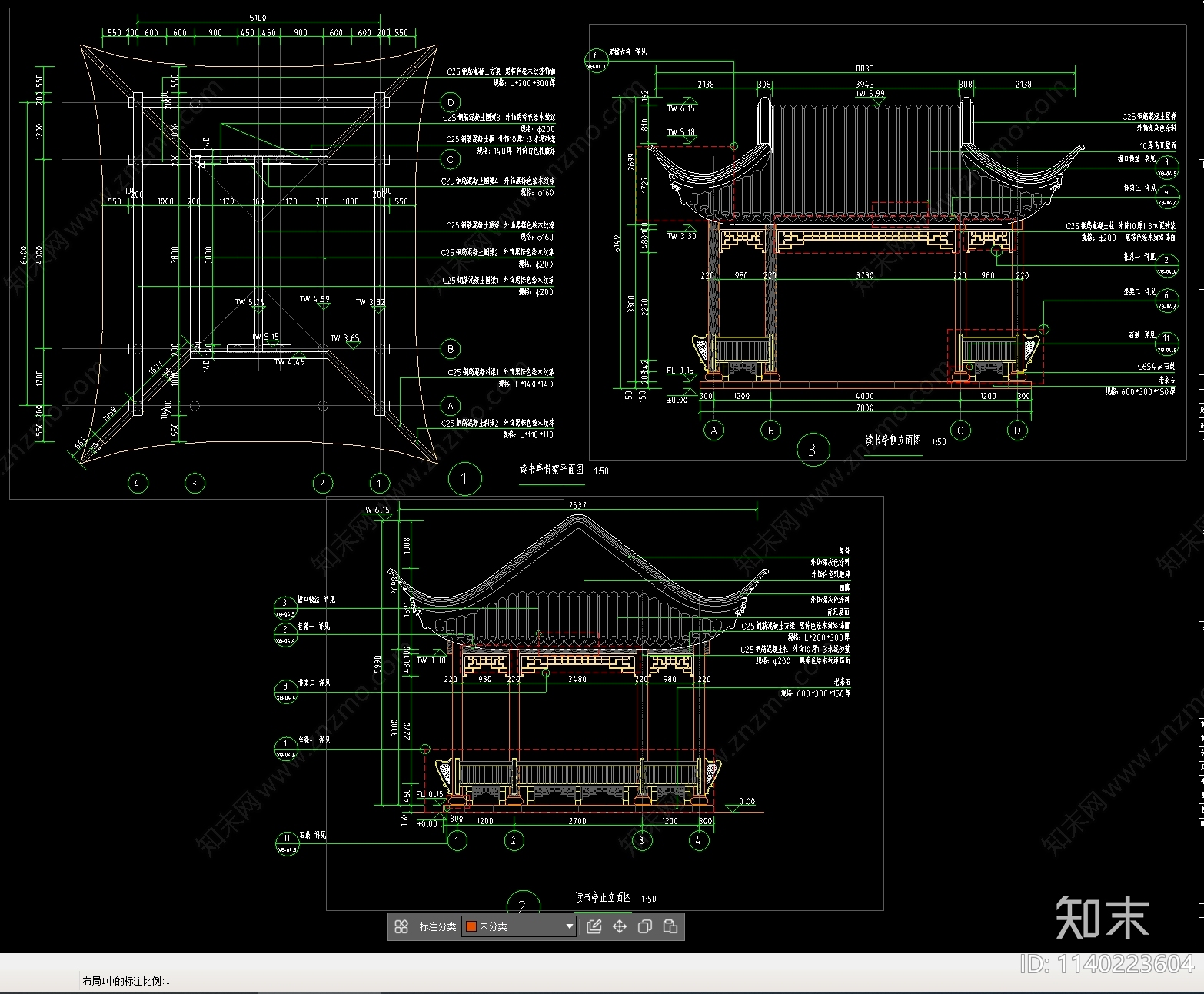Click status bar text 布局1中的标注比例:1
This screenshot has width=1204, height=994.
(127, 981)
